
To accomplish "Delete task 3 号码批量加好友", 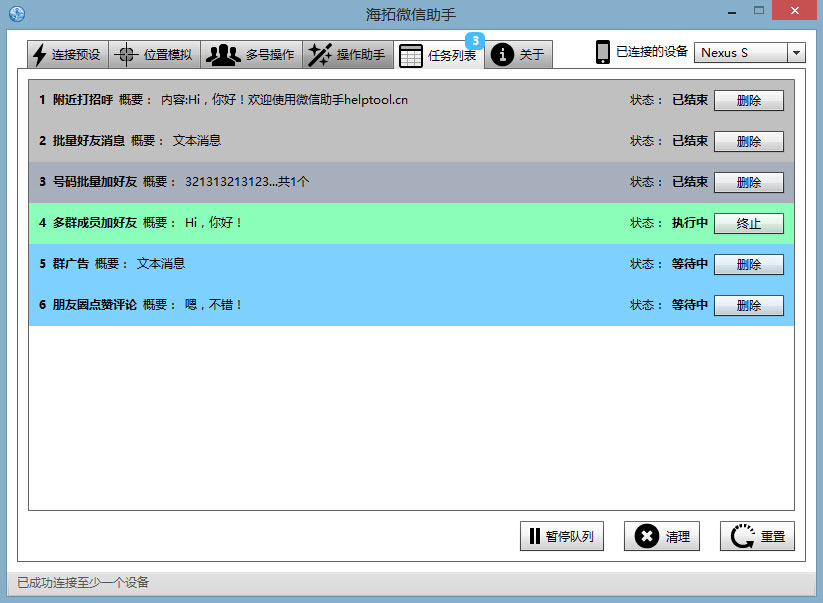I will [748, 183].
